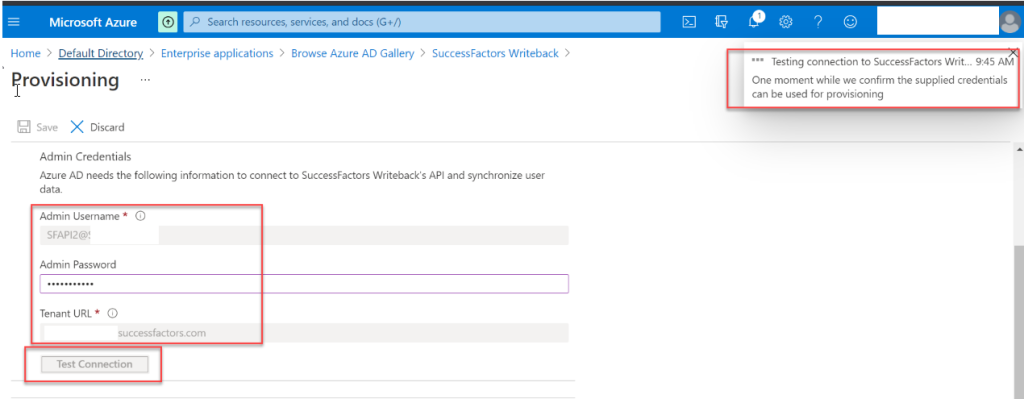Go to Home breadcrumb link

point(25,54)
